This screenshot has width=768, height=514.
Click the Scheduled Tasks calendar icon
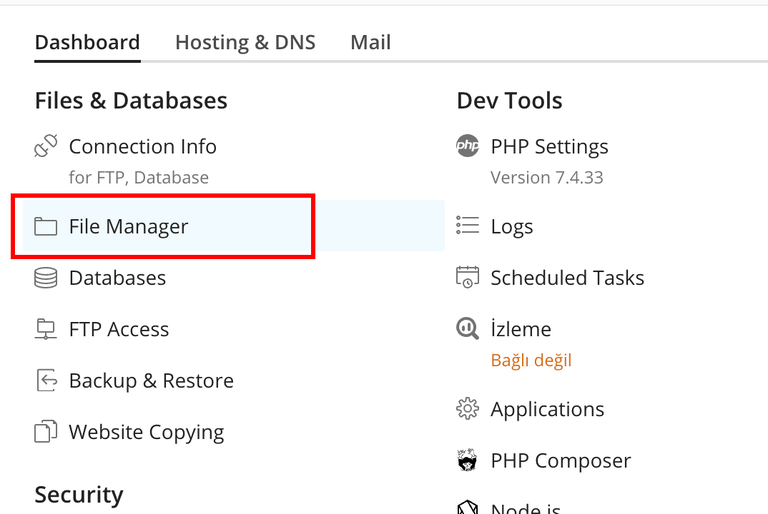pyautogui.click(x=467, y=278)
